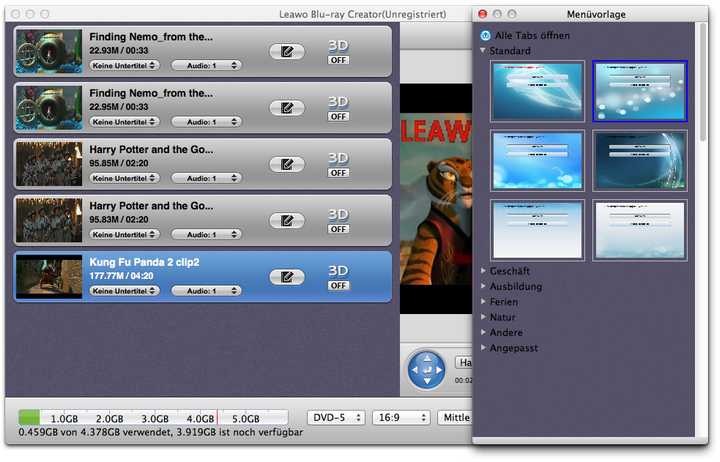Screen dimensions: 720x462
Task: Select the white snowy menu template
Action: pyautogui.click(x=640, y=230)
